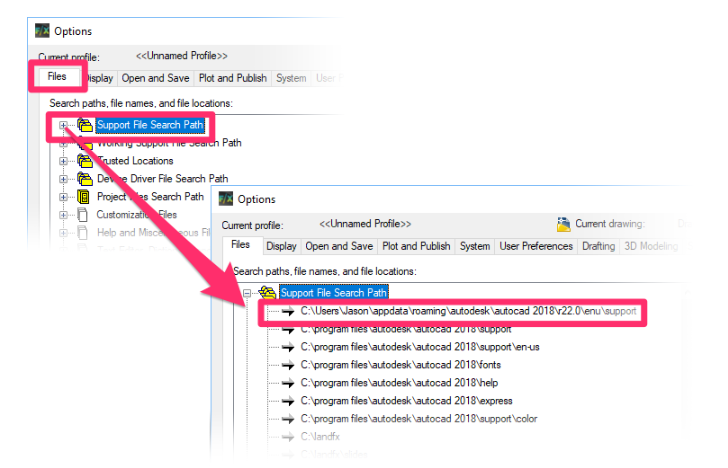Expand Project Files Search Path node

63,197
